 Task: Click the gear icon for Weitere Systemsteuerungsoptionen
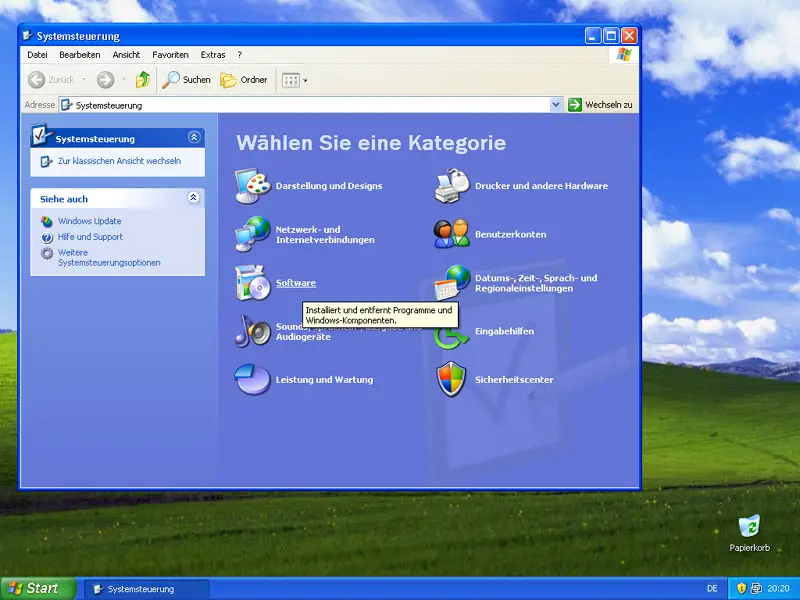[47, 253]
